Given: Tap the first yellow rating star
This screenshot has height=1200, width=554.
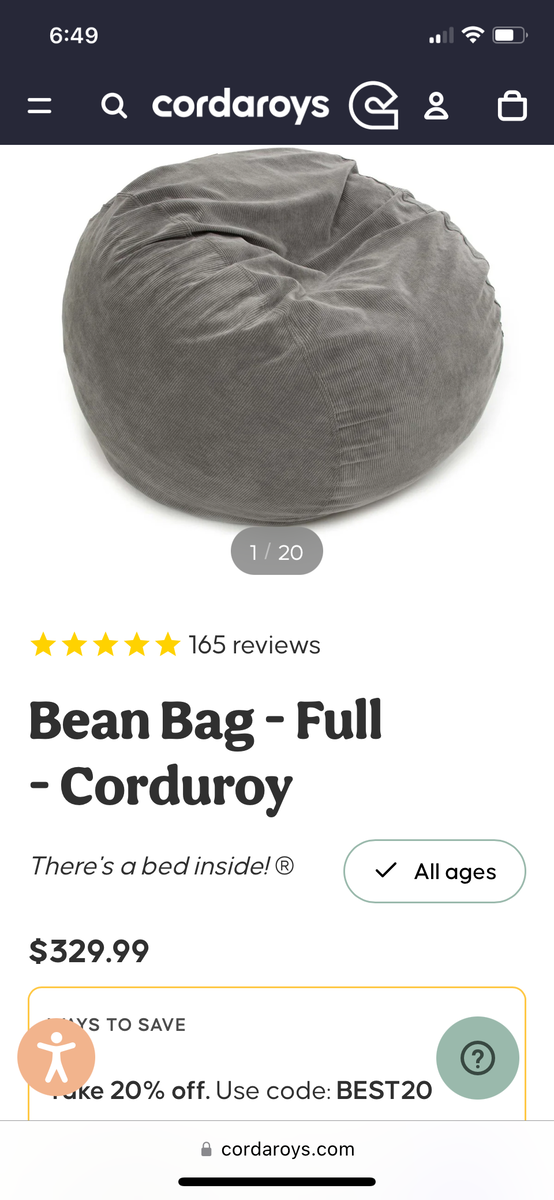Looking at the screenshot, I should point(43,644).
